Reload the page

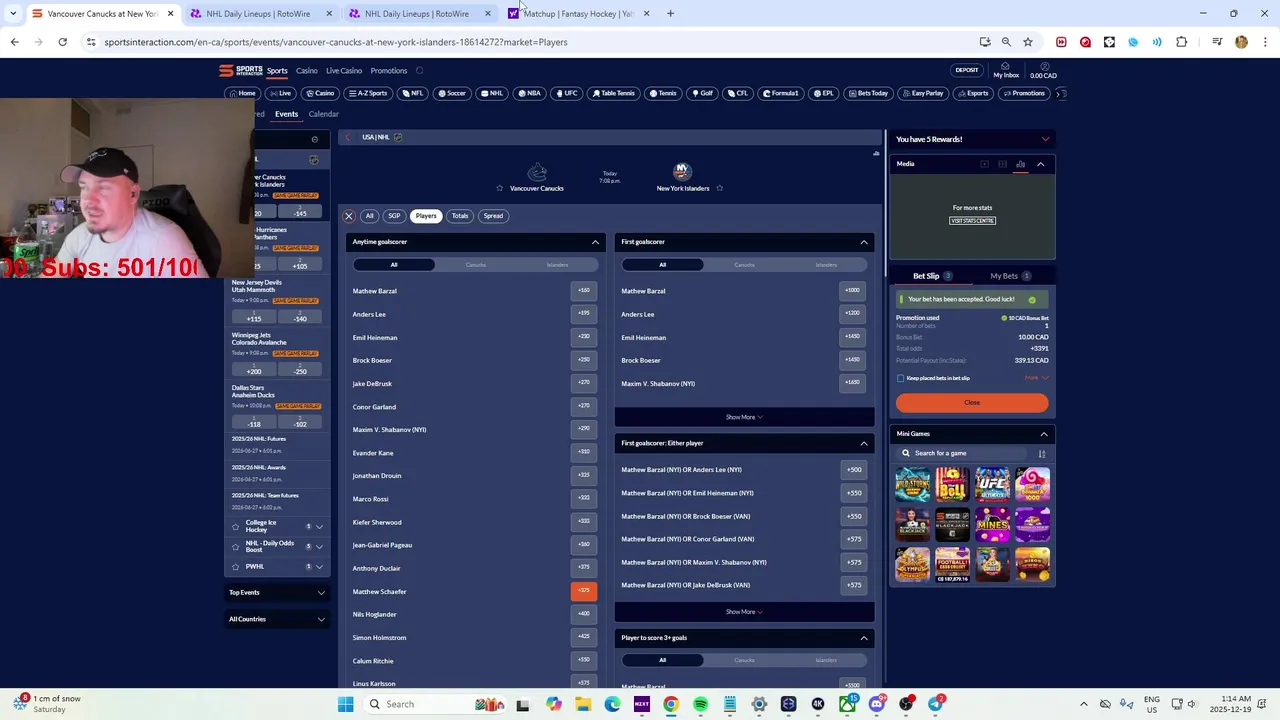(x=62, y=42)
